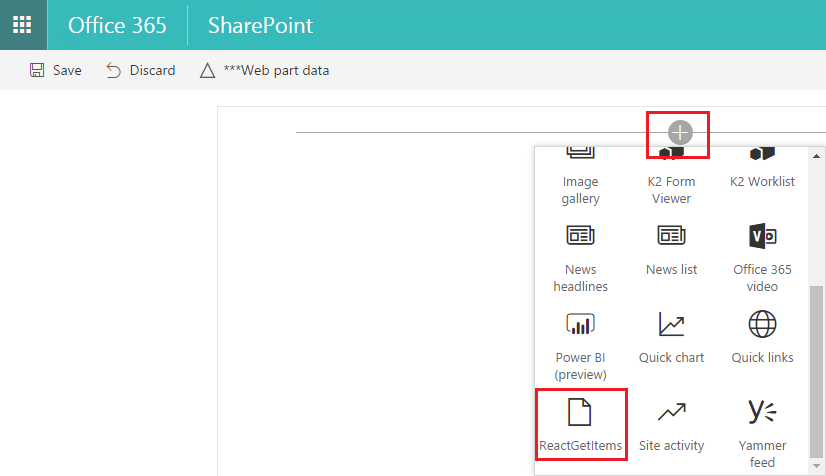Click the web part list scroll-up arrow
The width and height of the screenshot is (826, 476).
(x=816, y=156)
